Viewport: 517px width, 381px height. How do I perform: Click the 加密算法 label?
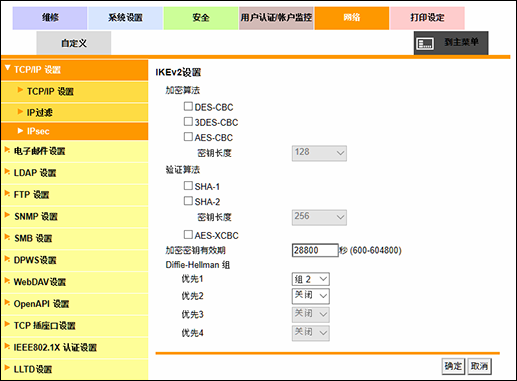point(183,90)
